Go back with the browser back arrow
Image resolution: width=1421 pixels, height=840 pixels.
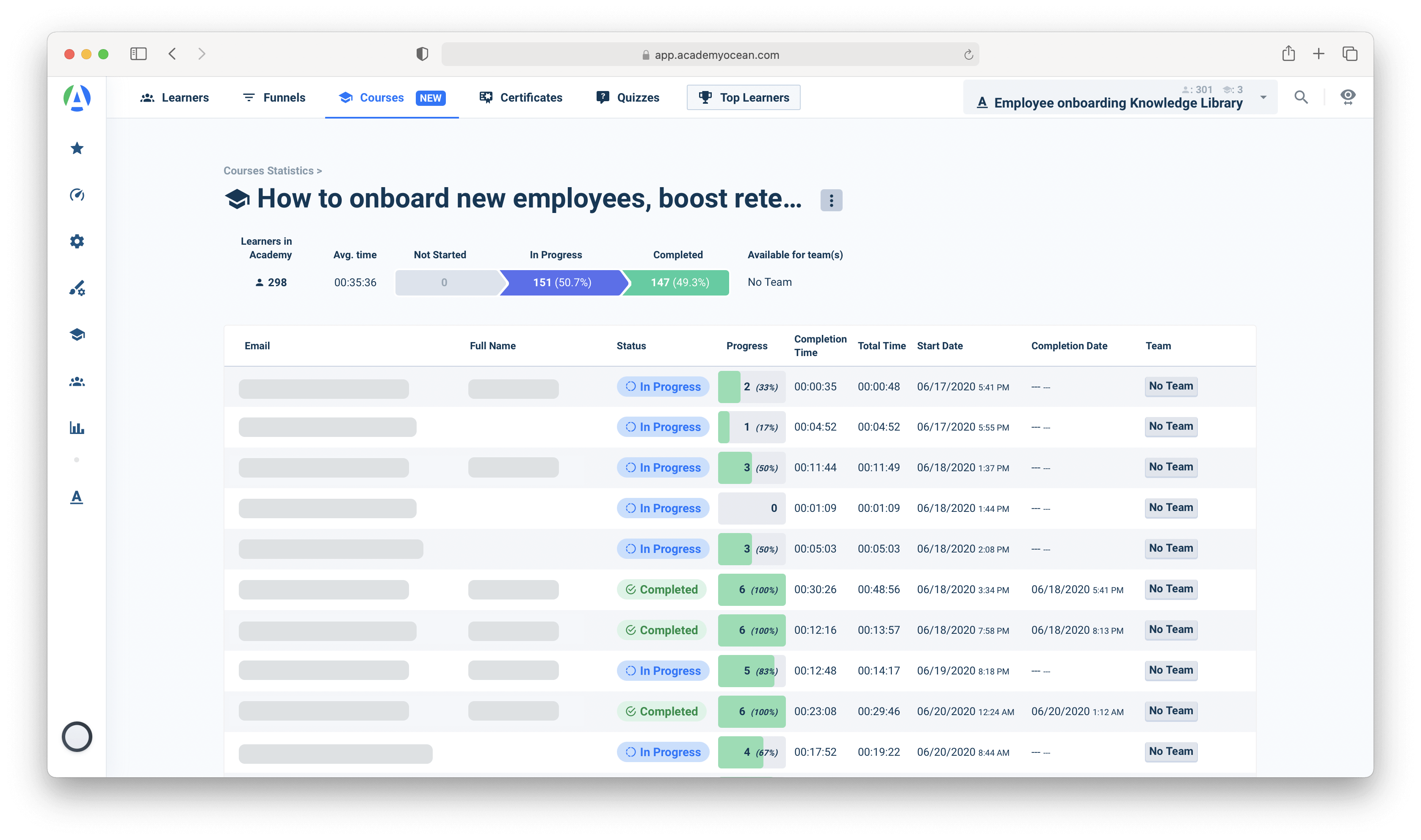click(173, 54)
